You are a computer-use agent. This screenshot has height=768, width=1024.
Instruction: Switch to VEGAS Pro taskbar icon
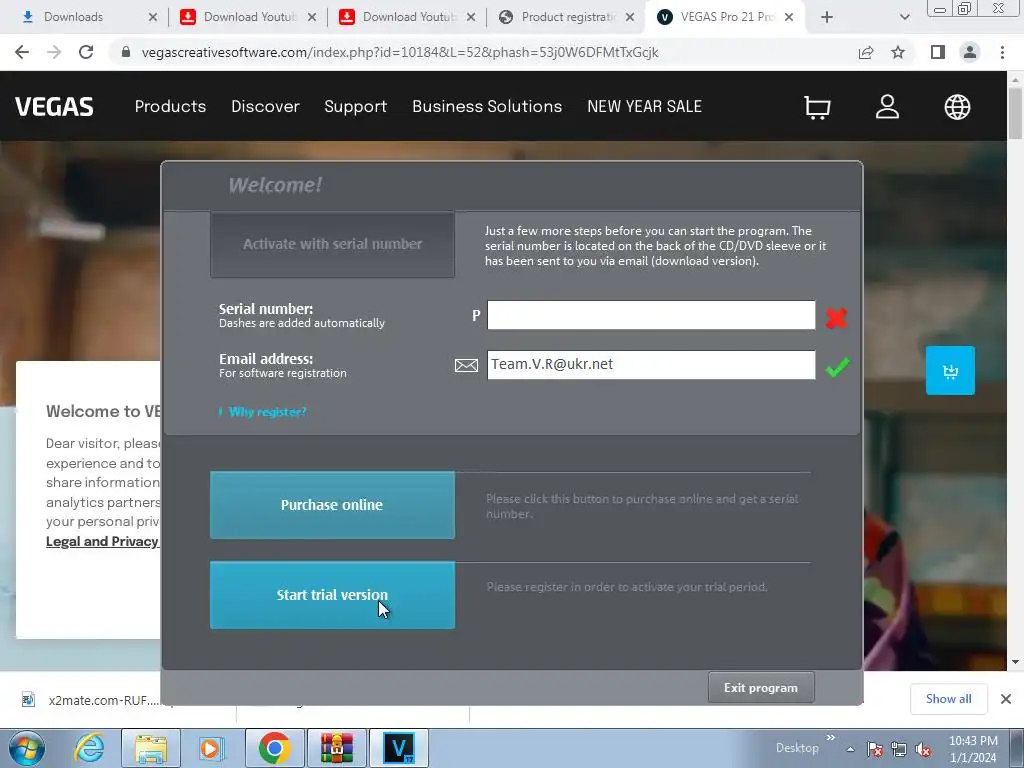point(399,748)
